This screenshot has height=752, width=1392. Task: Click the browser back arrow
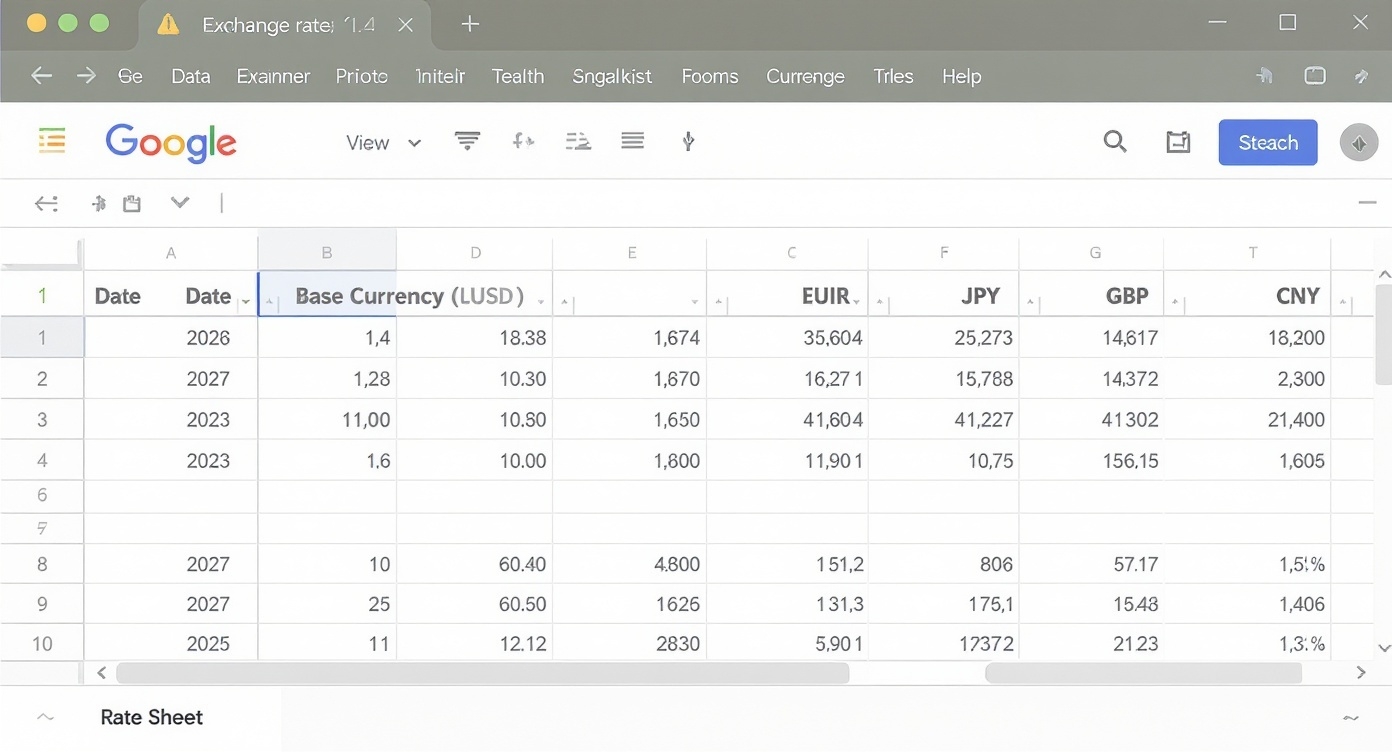(x=41, y=76)
